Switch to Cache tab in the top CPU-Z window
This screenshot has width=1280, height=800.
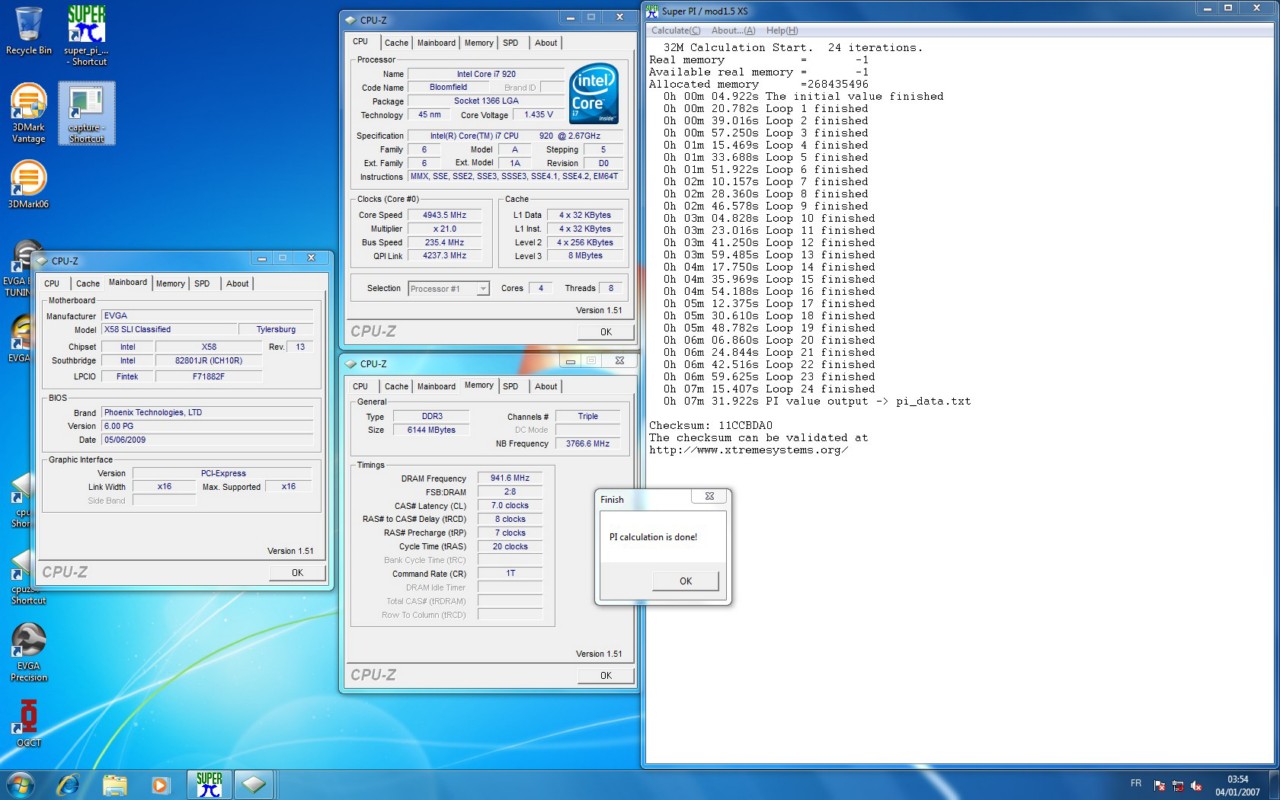396,43
